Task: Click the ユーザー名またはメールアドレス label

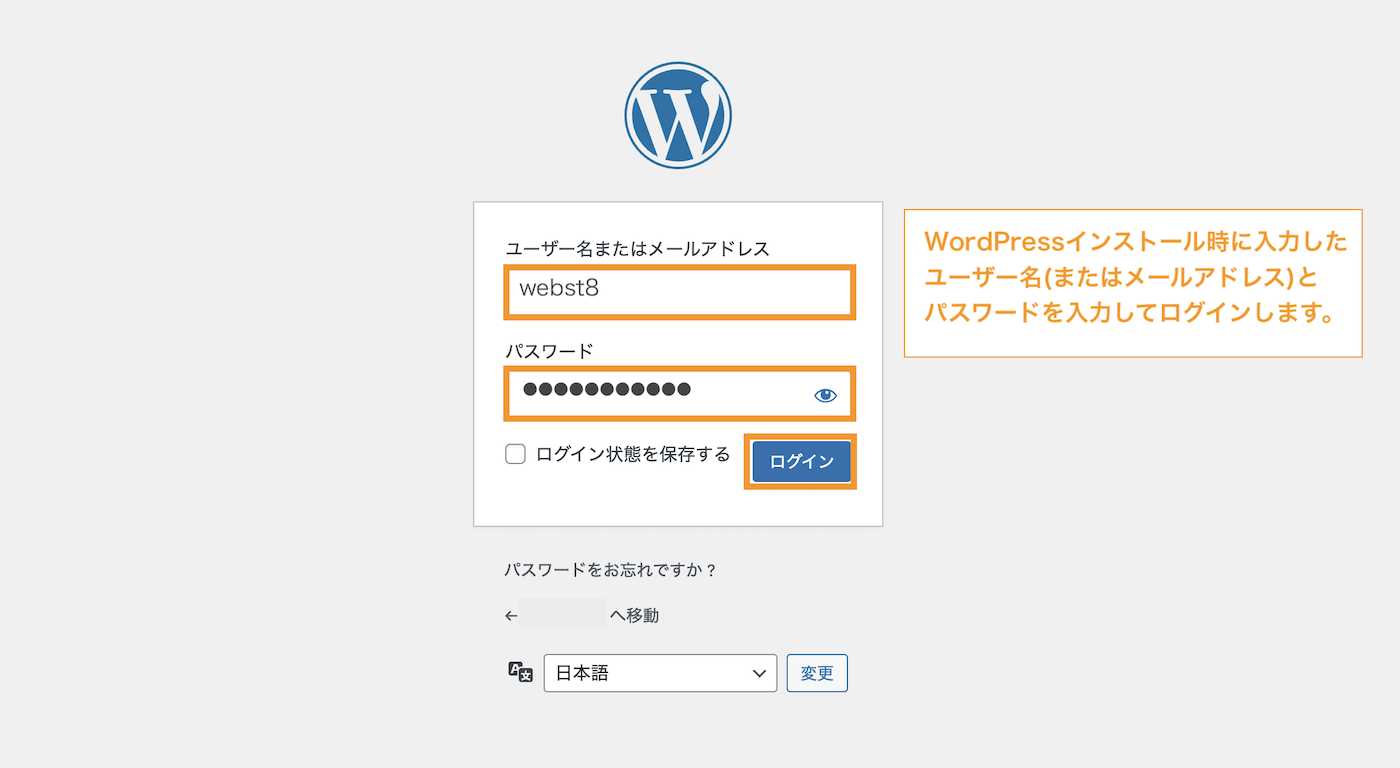Action: click(637, 249)
